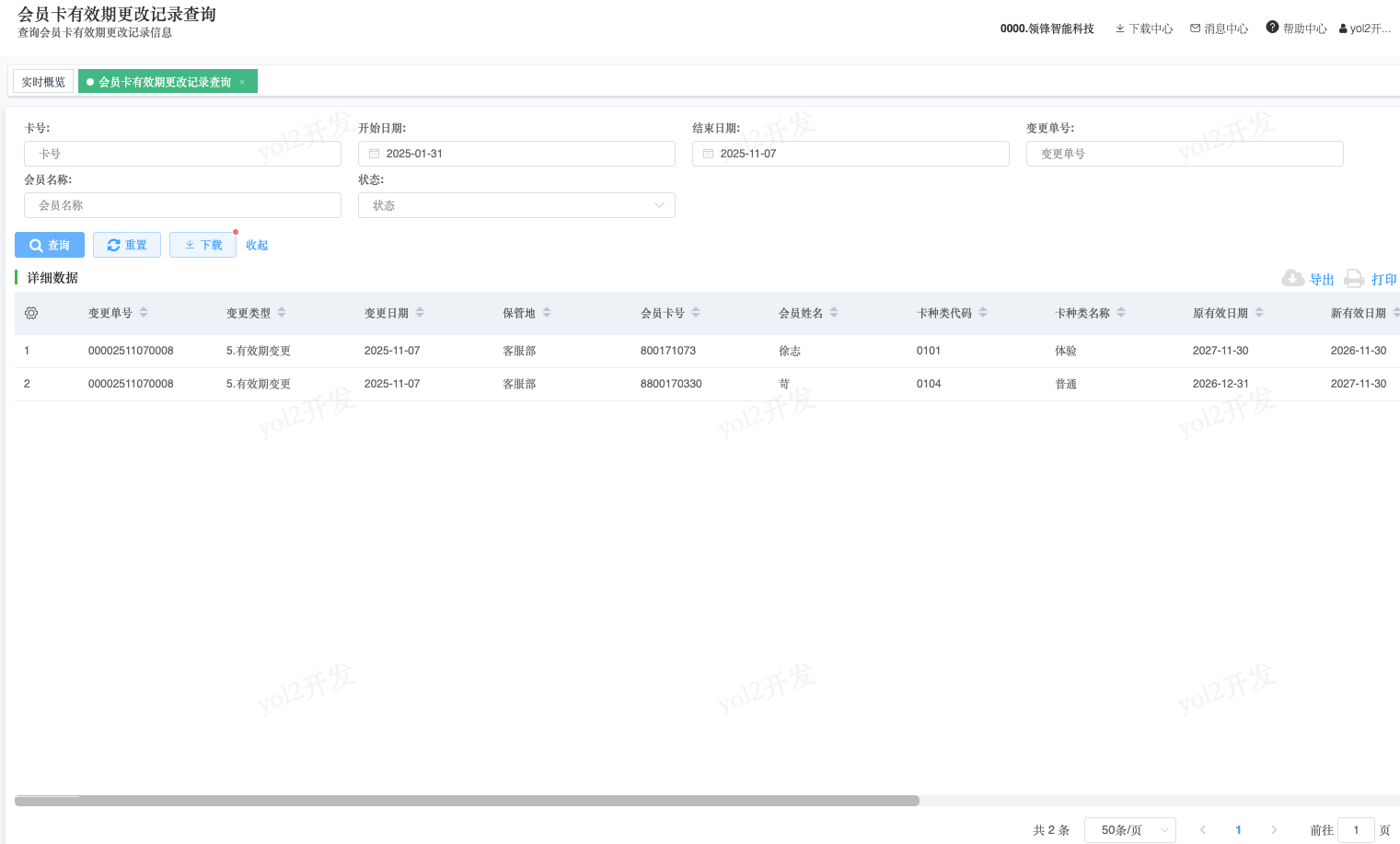Close the 会员卡有效期更改记录查询 tab
Image resolution: width=1400 pixels, height=844 pixels.
point(242,82)
